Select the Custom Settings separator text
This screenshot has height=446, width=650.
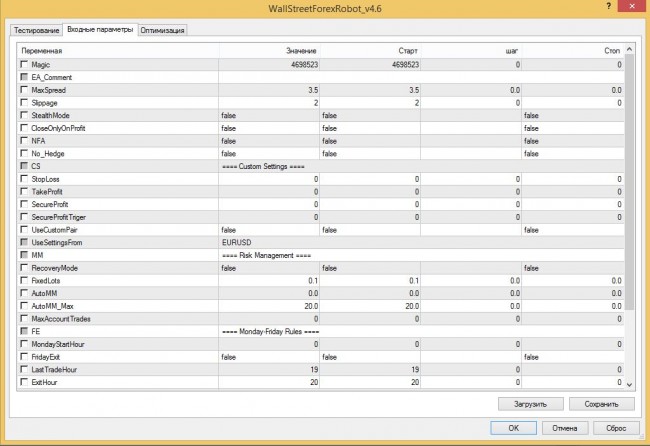(x=263, y=166)
